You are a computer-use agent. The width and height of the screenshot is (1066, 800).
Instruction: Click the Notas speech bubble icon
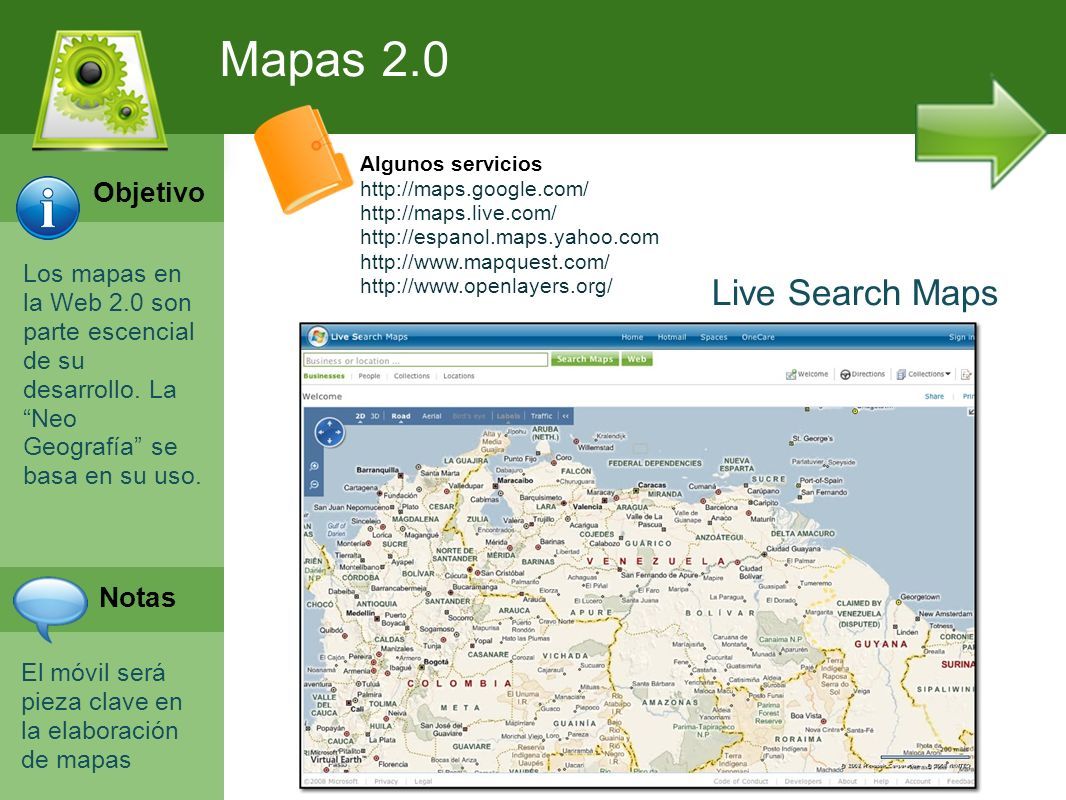coord(50,608)
